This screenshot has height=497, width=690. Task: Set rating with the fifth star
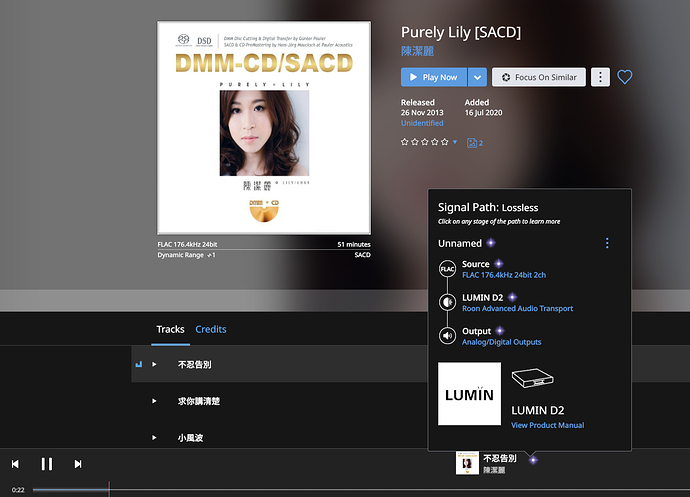pos(444,142)
